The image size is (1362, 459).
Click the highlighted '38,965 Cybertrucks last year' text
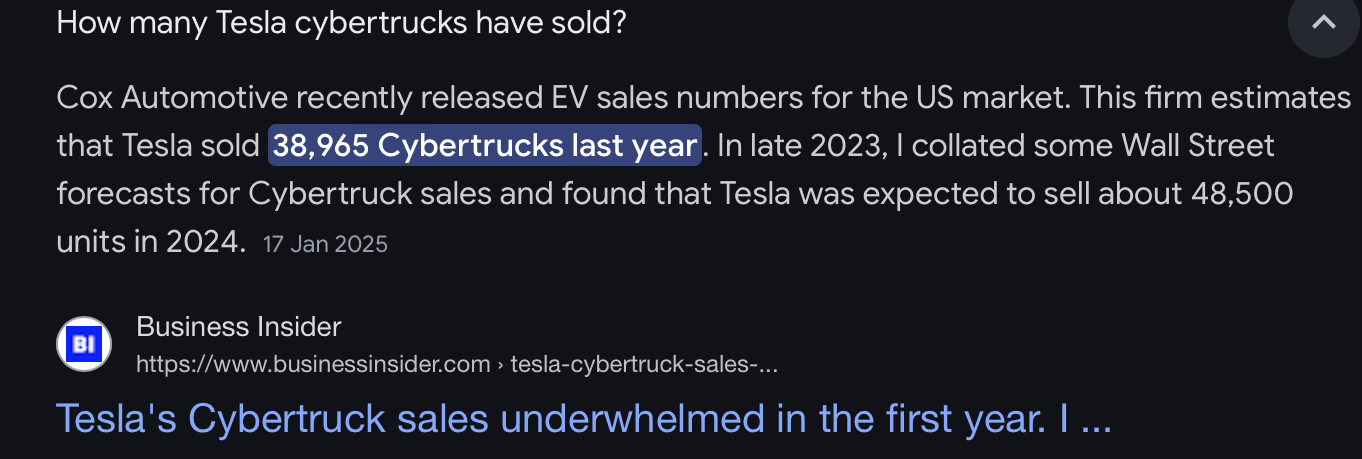pos(484,146)
